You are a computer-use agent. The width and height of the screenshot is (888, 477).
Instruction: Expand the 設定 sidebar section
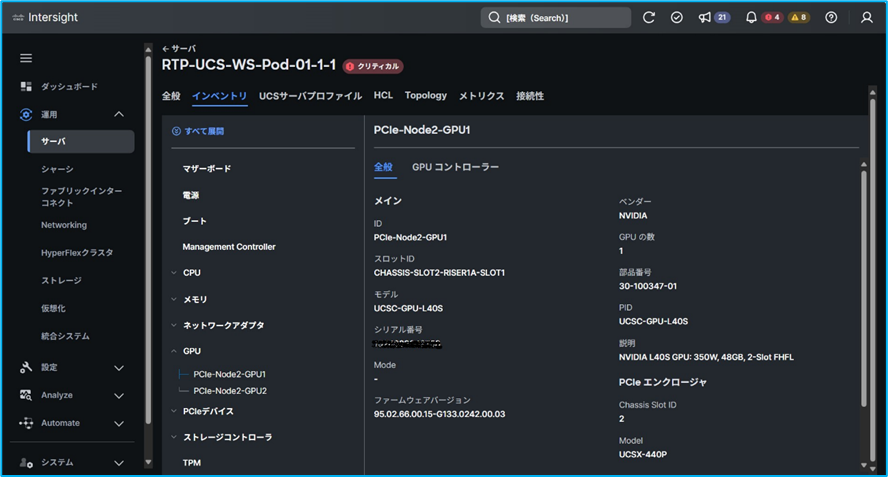point(119,368)
